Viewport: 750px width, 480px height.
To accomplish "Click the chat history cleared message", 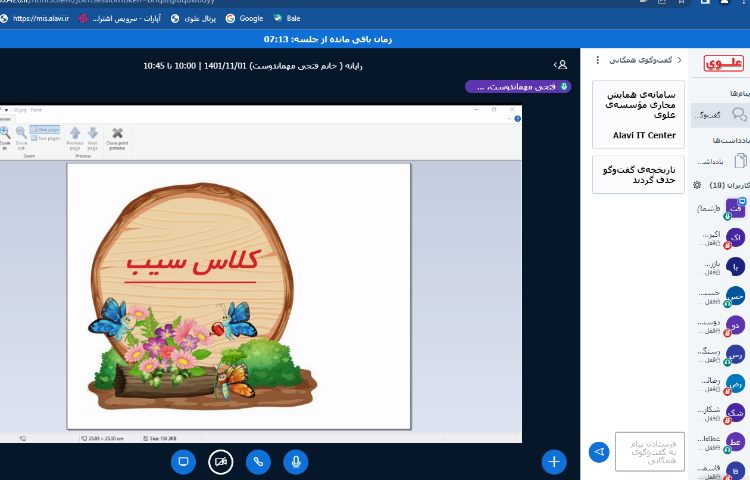I will point(639,175).
